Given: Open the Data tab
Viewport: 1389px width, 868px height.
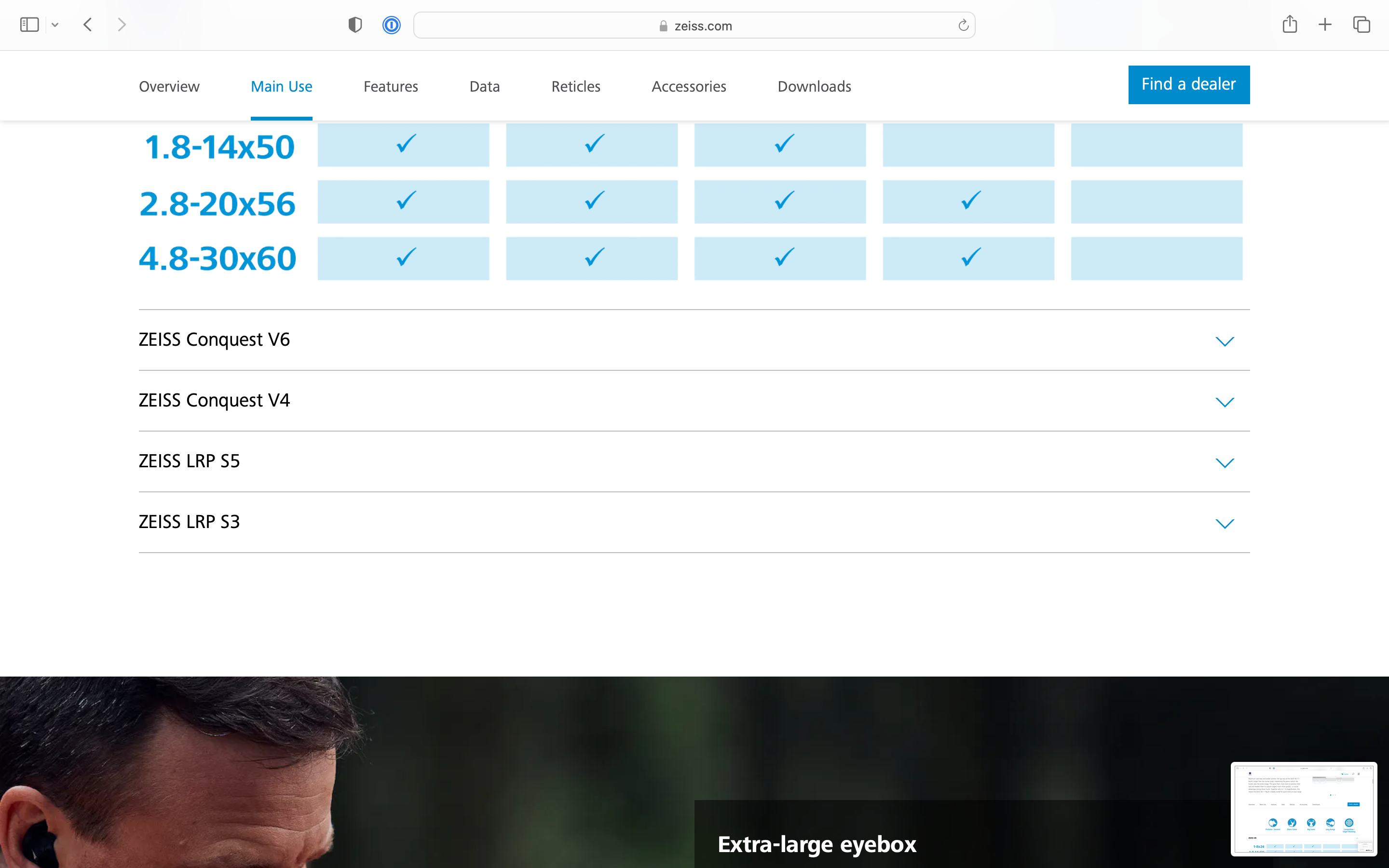Looking at the screenshot, I should [x=484, y=86].
